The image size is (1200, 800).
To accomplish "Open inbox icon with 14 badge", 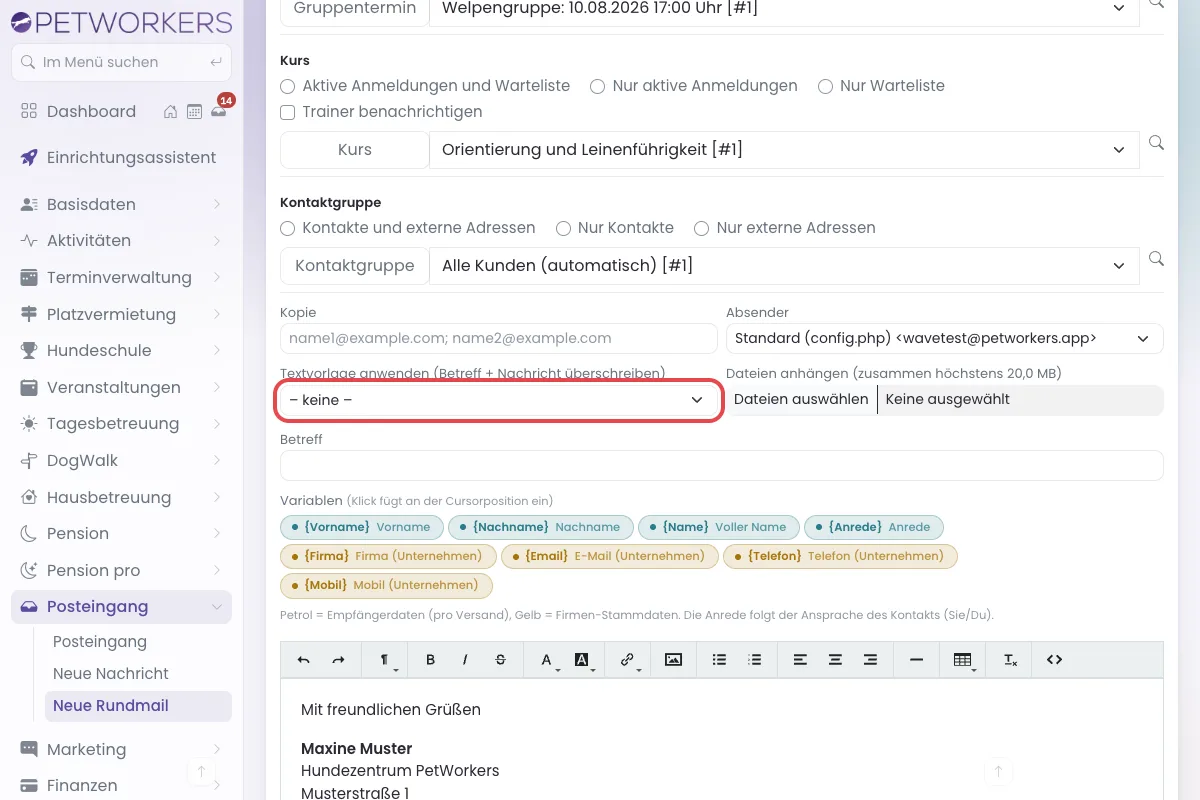I will point(218,111).
